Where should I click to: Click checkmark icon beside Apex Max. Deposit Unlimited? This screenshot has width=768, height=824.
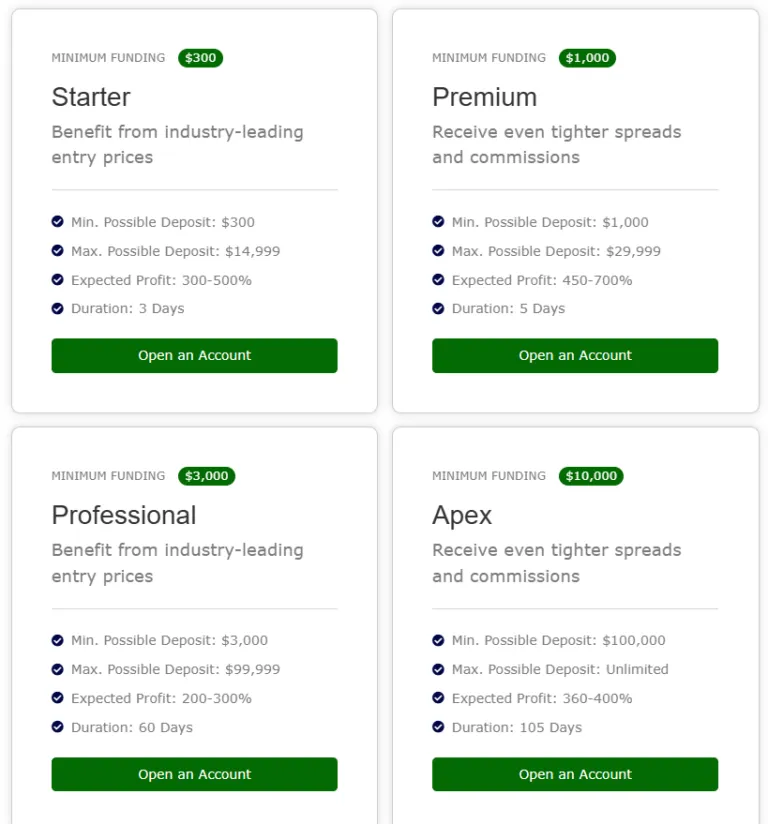[x=438, y=669]
